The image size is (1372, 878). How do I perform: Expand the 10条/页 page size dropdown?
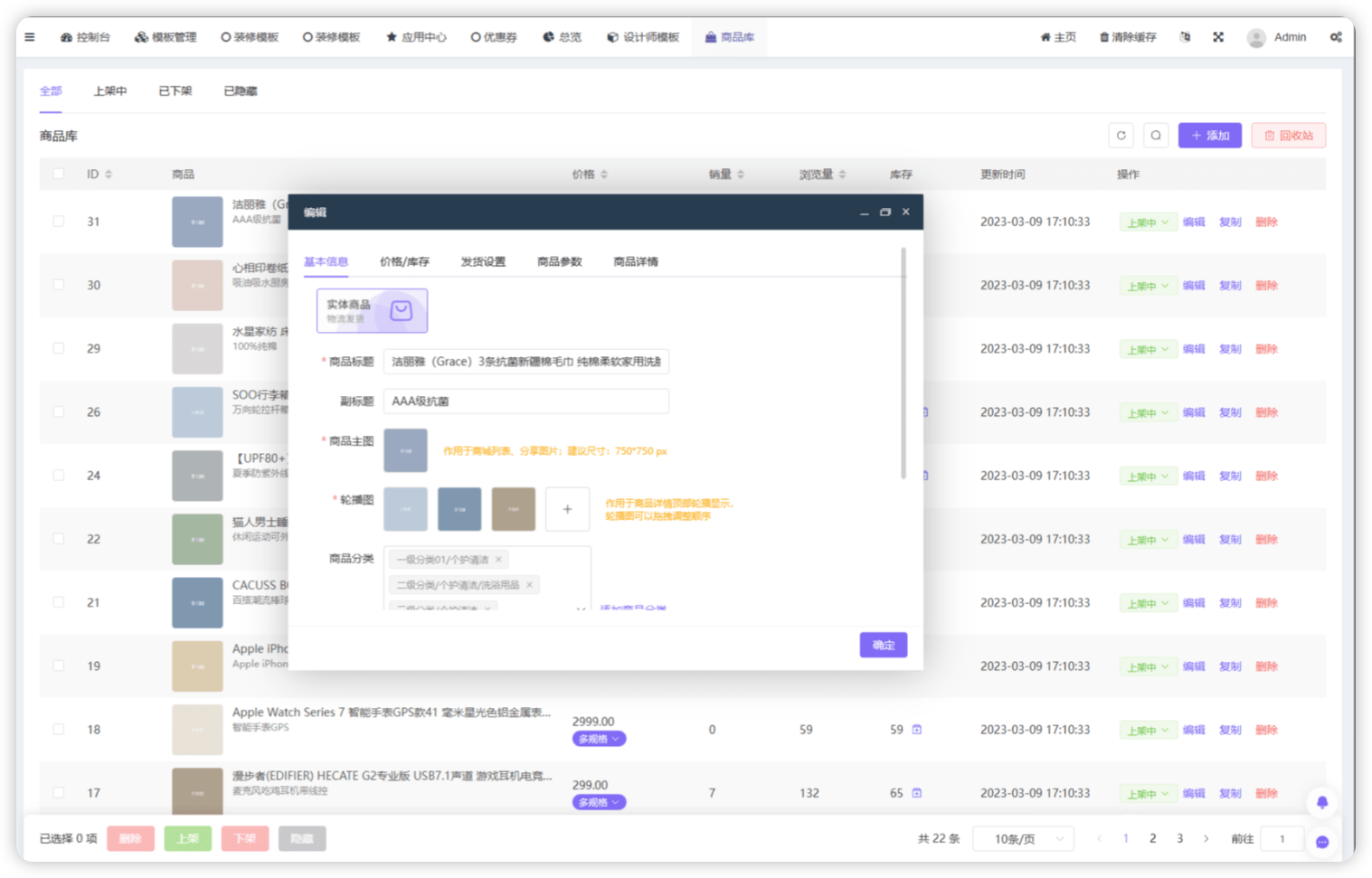(x=1023, y=839)
